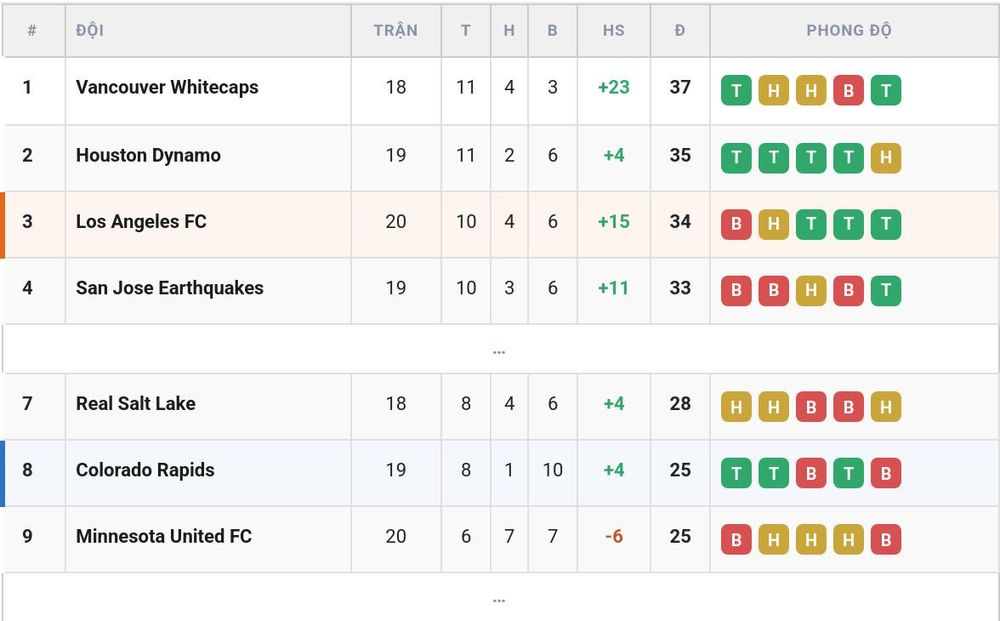Open the Houston Dynamo team link
Image resolution: width=1000 pixels, height=621 pixels.
148,155
